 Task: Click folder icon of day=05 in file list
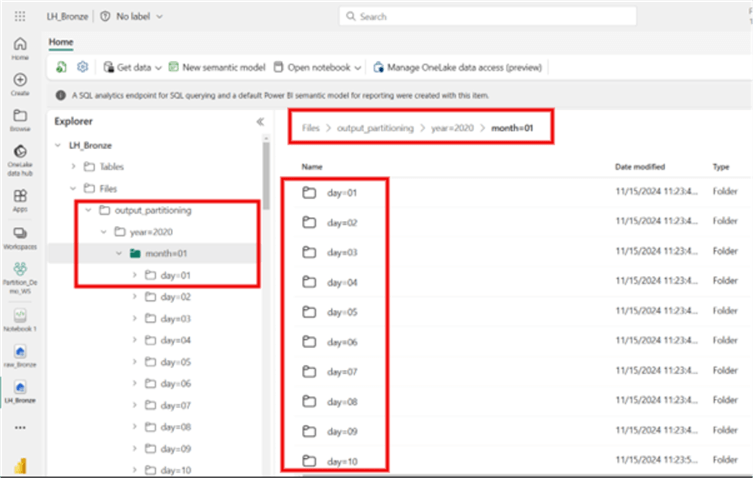coord(309,312)
